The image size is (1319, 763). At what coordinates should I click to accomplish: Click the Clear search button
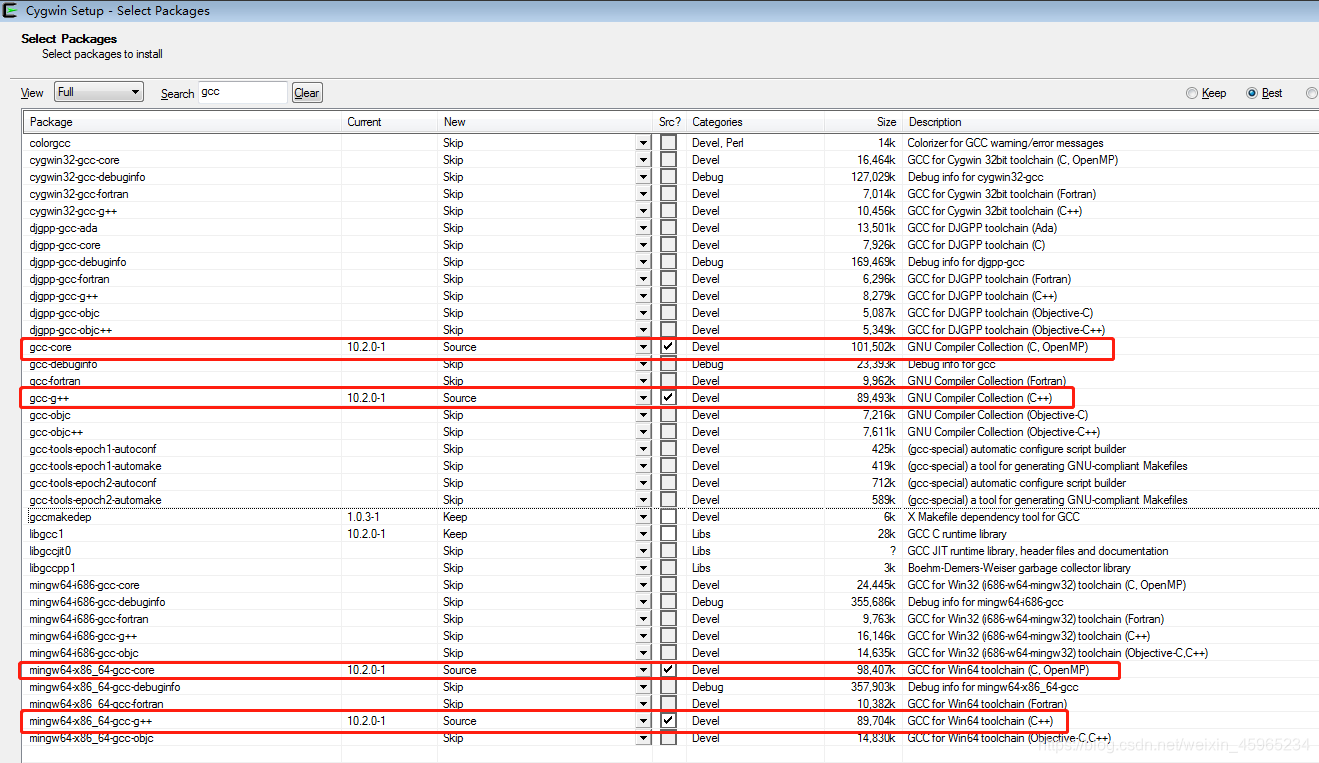click(307, 93)
